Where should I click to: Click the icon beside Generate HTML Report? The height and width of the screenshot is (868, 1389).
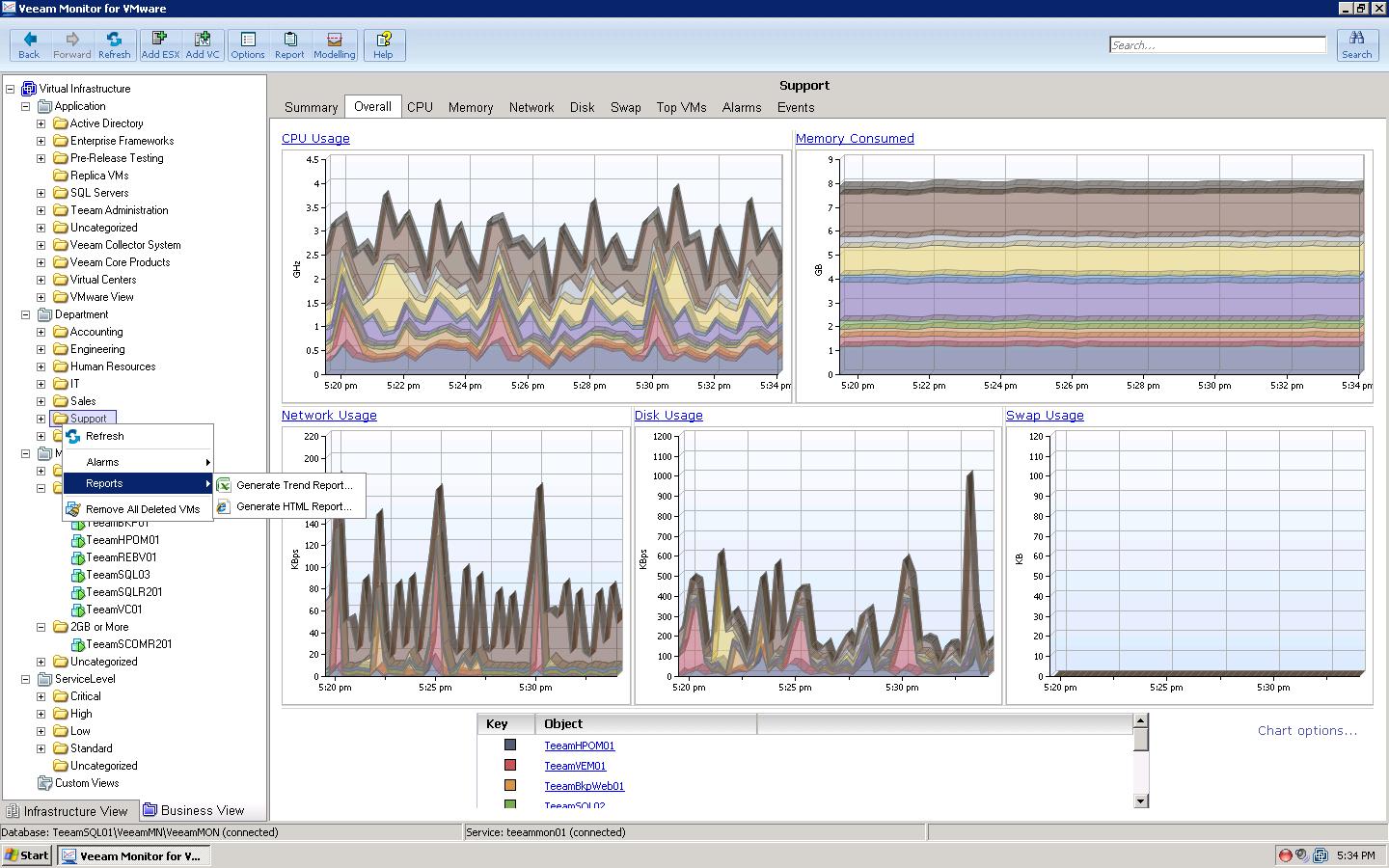point(224,506)
